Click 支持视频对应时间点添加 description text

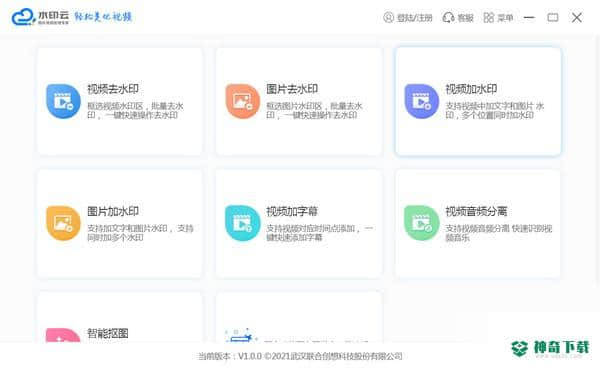(x=320, y=233)
